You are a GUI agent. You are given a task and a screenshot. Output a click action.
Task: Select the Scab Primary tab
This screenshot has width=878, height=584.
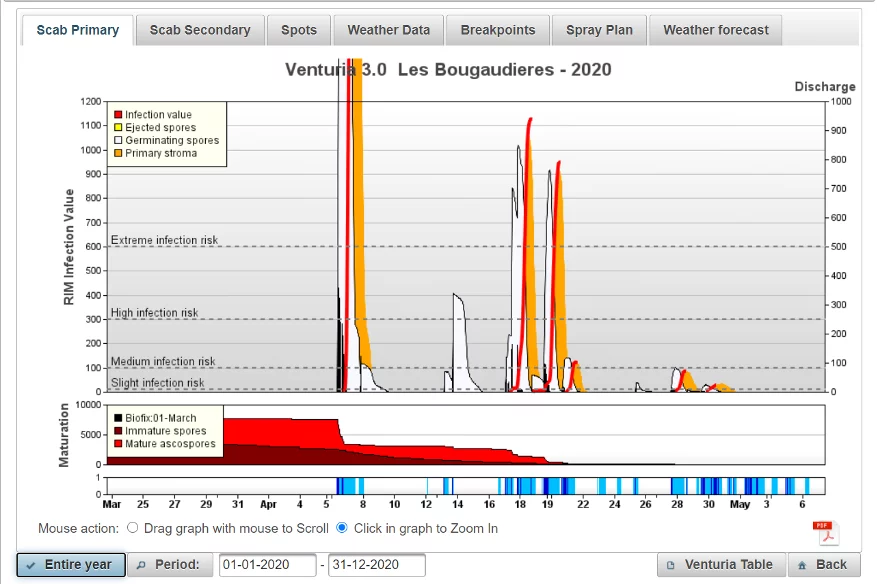click(77, 30)
